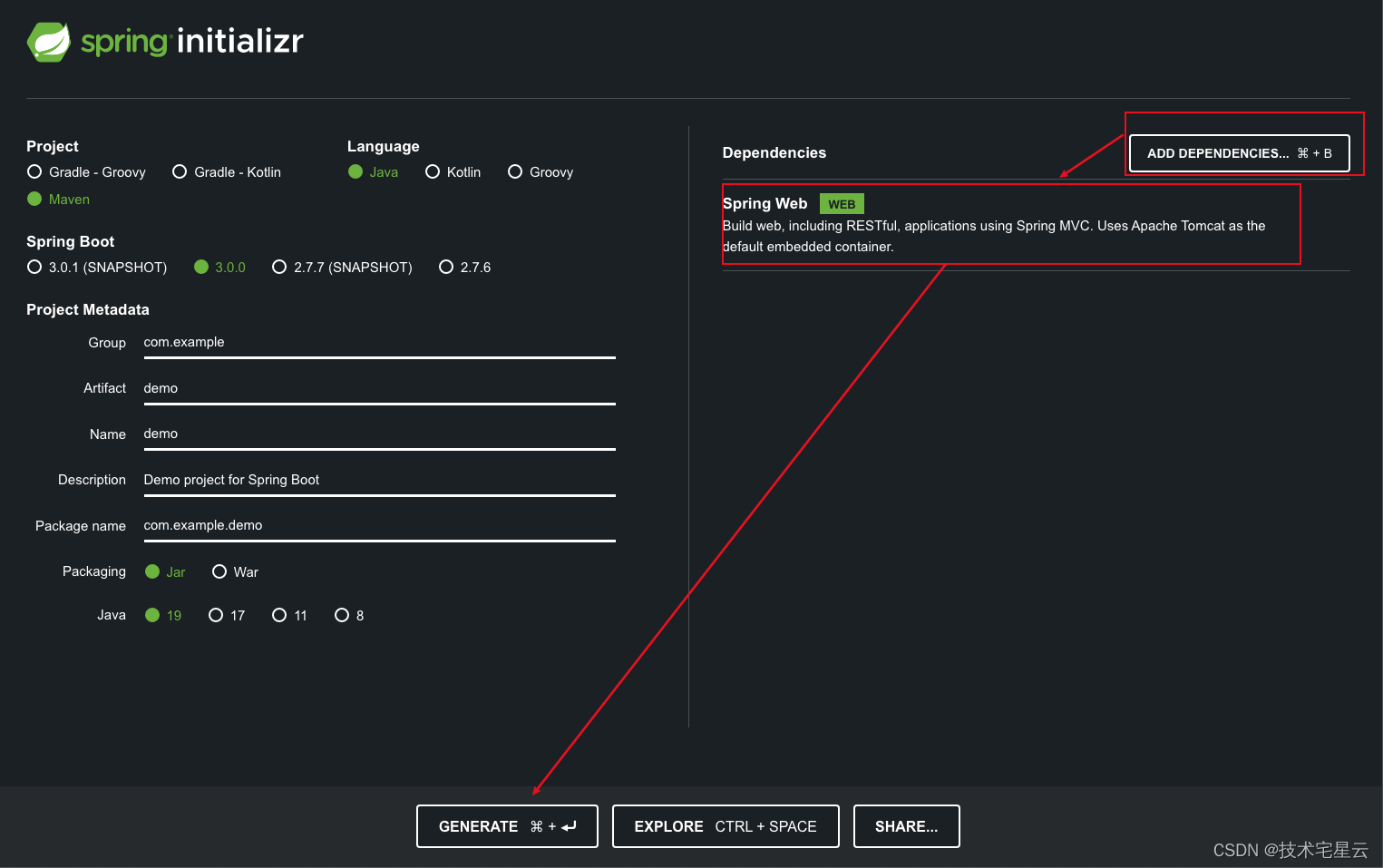
Task: Click the Spring Web description text
Action: (x=994, y=236)
